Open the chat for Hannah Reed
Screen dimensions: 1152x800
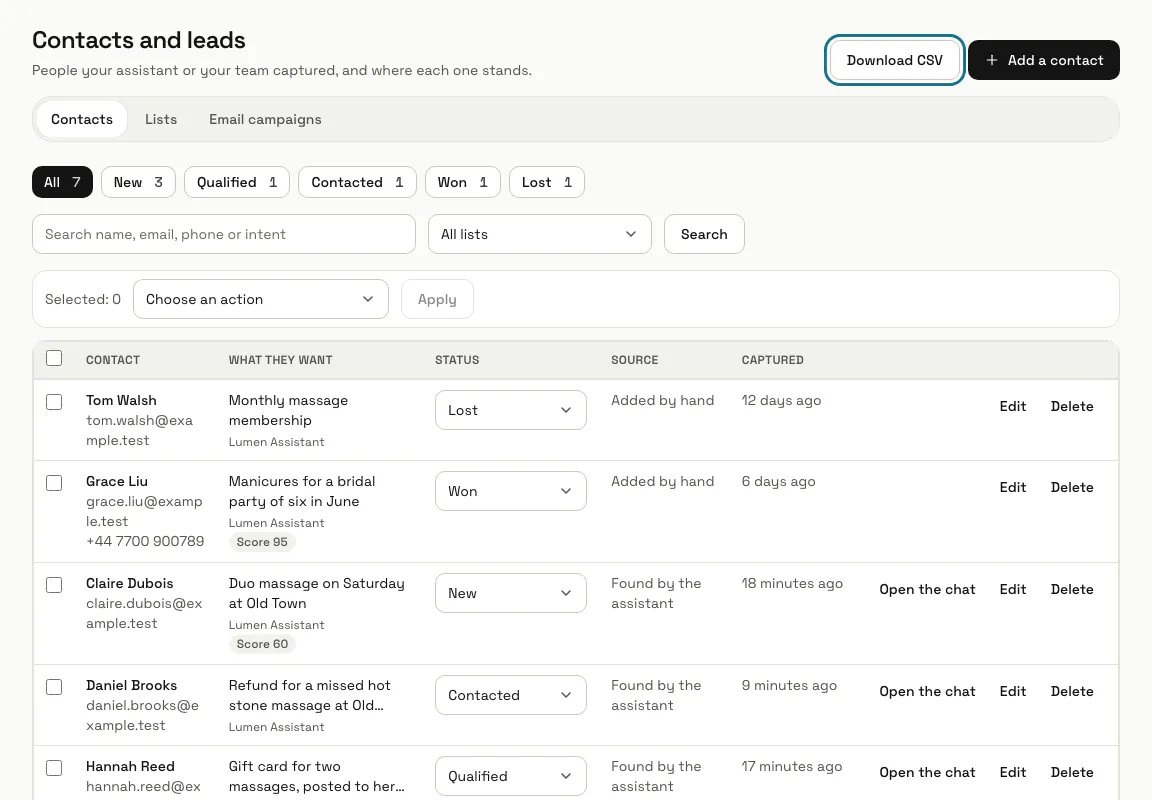927,772
